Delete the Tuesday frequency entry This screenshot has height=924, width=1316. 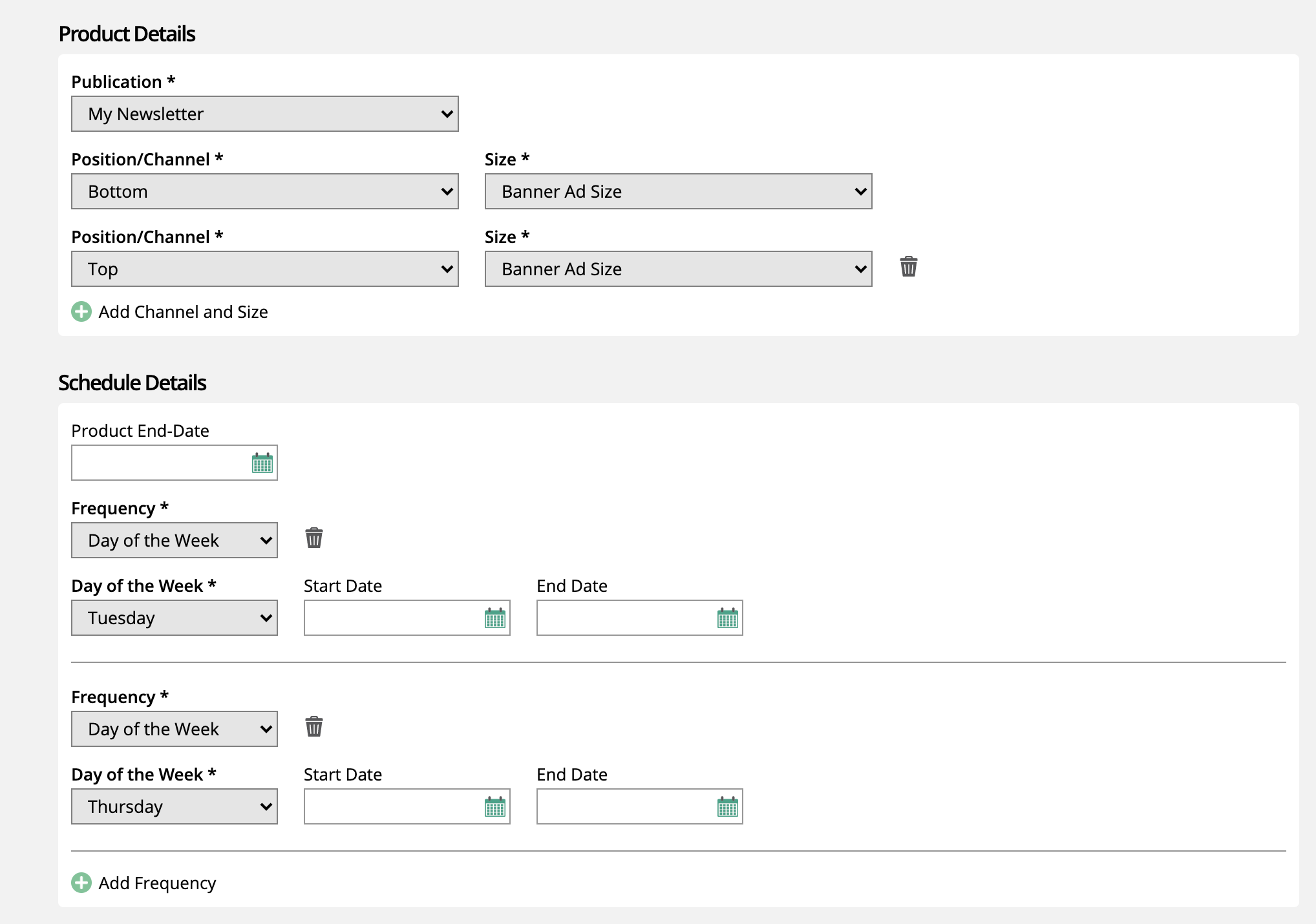(314, 538)
